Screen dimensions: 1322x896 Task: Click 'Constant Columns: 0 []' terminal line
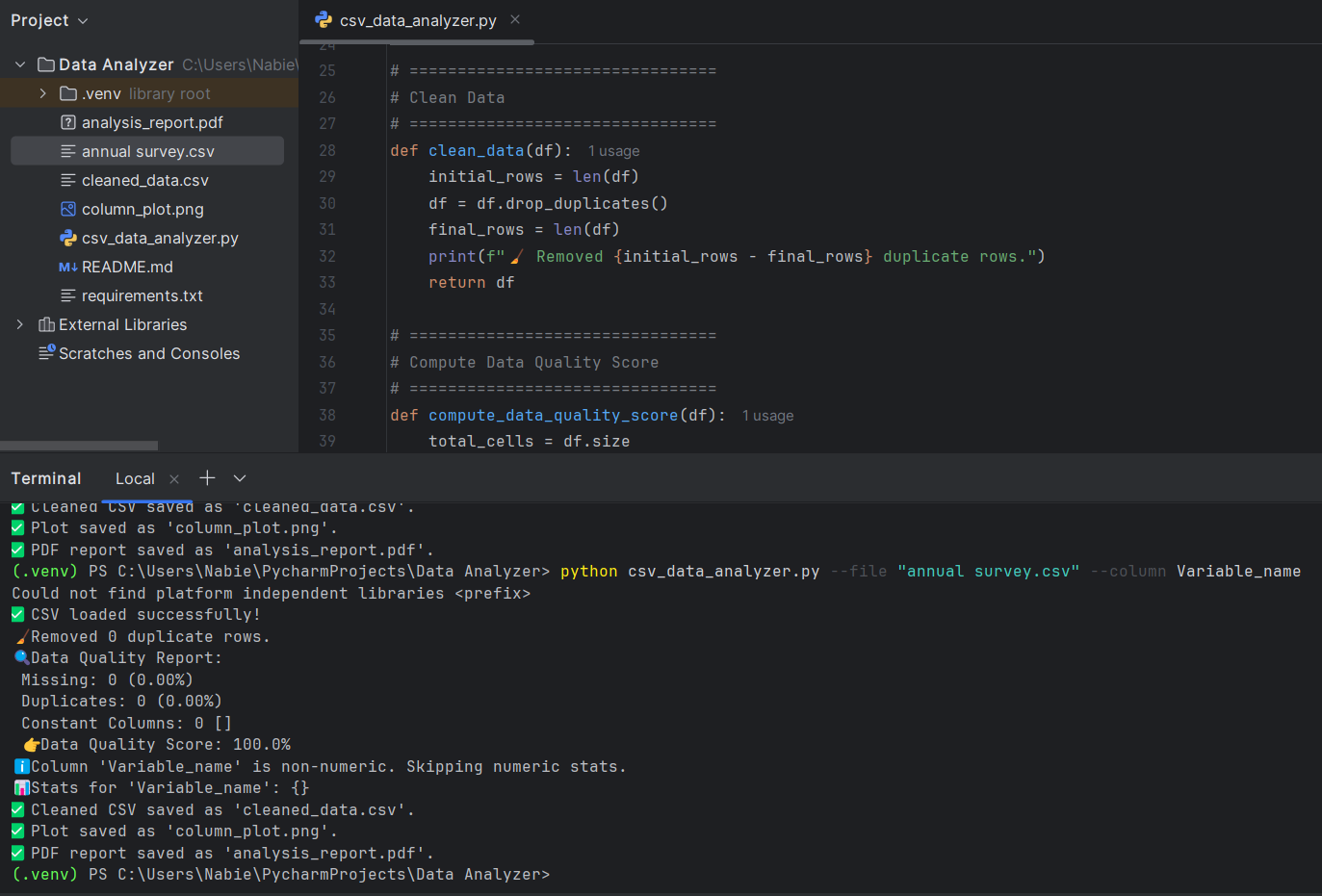126,723
